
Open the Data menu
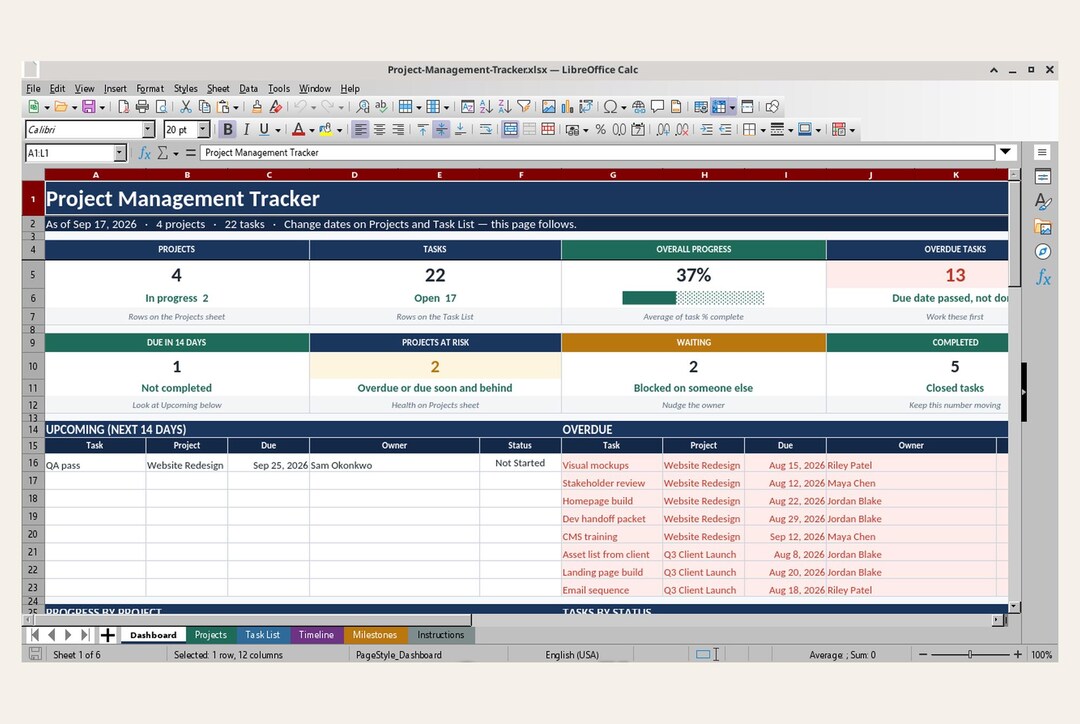(248, 88)
